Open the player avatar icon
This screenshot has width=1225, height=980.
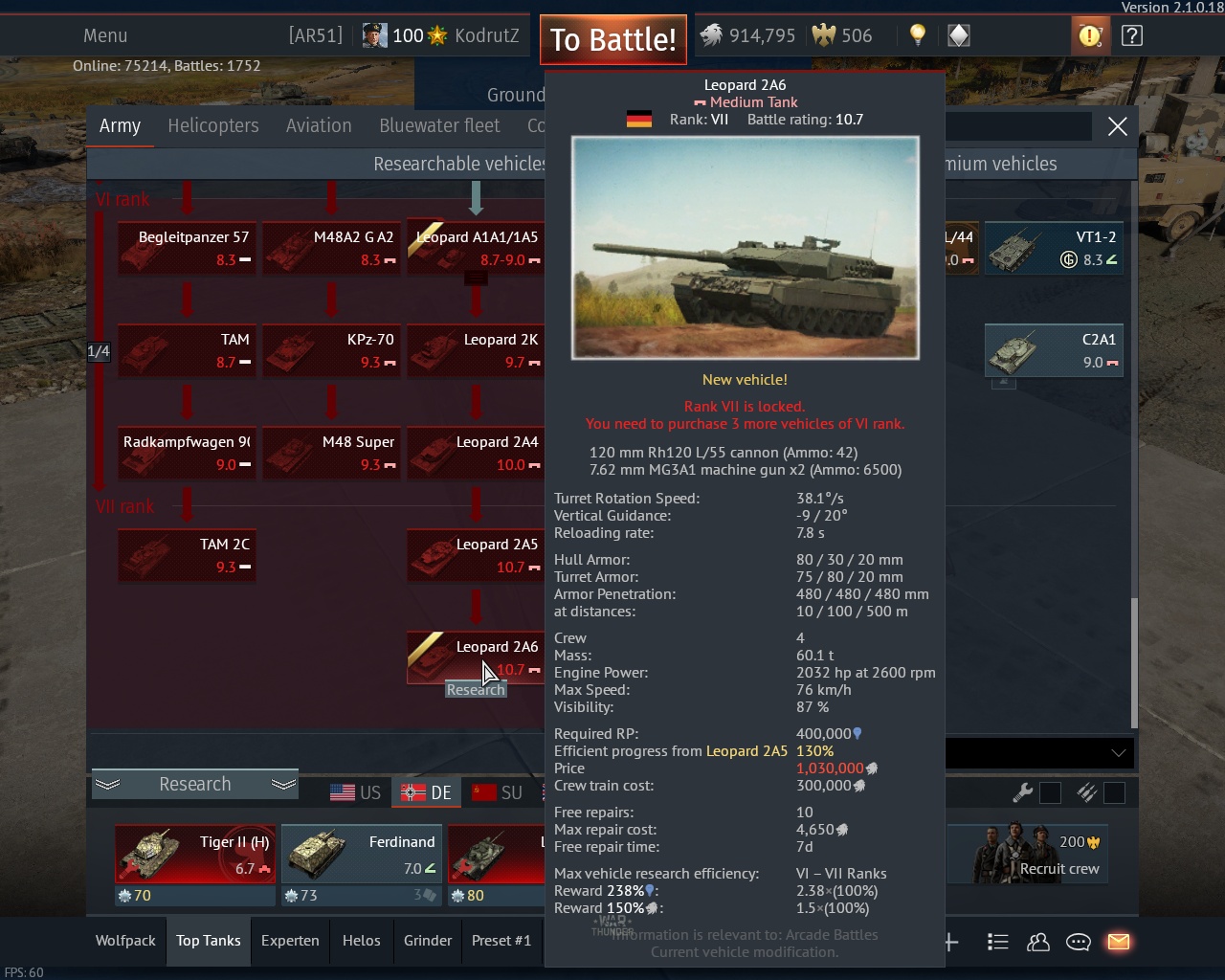(x=374, y=35)
